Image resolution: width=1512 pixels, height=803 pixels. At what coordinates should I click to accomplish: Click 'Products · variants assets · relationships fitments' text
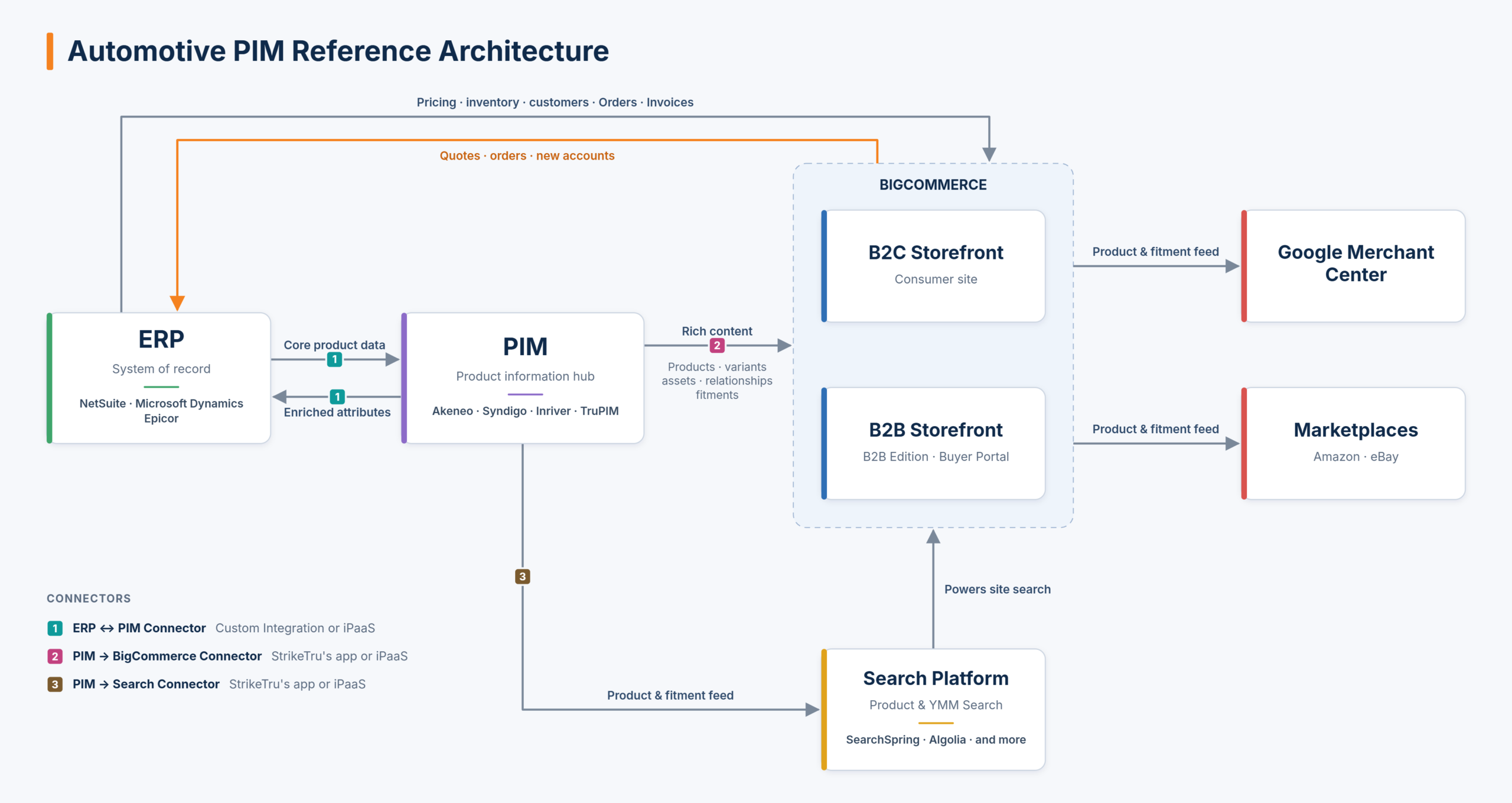pyautogui.click(x=717, y=381)
